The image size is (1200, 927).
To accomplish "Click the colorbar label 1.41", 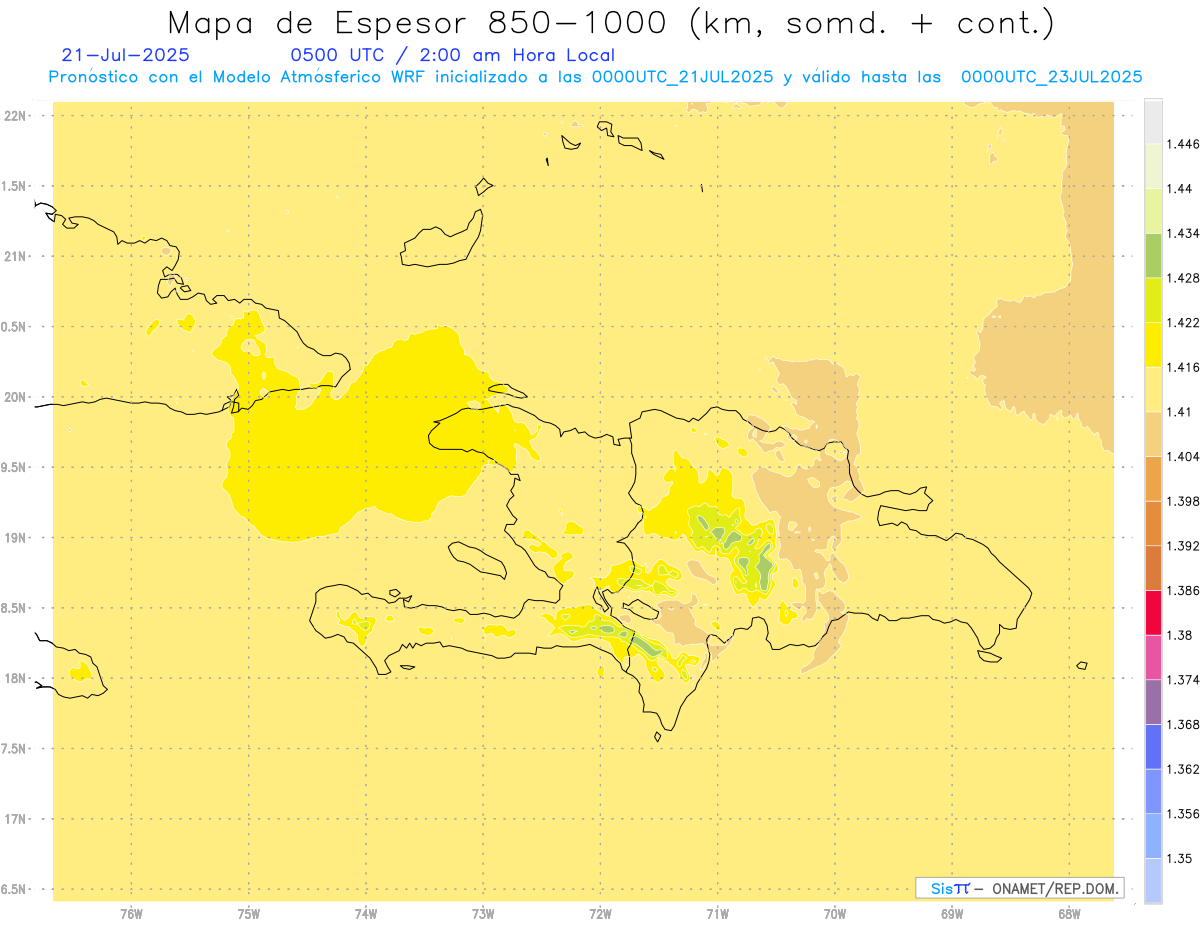I will coord(1180,411).
